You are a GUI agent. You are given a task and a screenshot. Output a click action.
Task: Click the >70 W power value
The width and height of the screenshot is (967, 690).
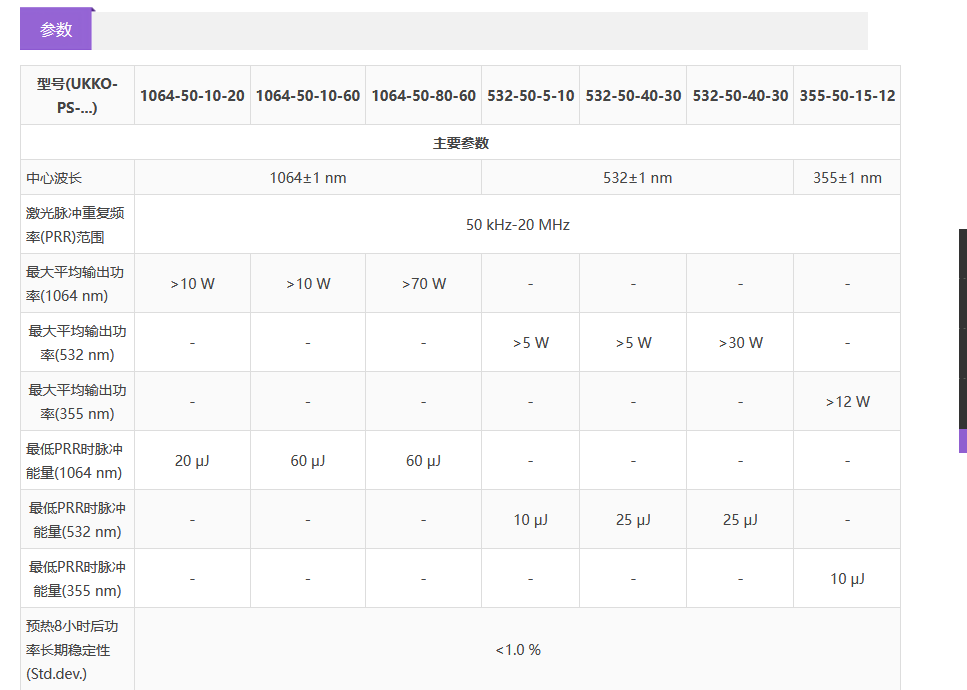424,284
